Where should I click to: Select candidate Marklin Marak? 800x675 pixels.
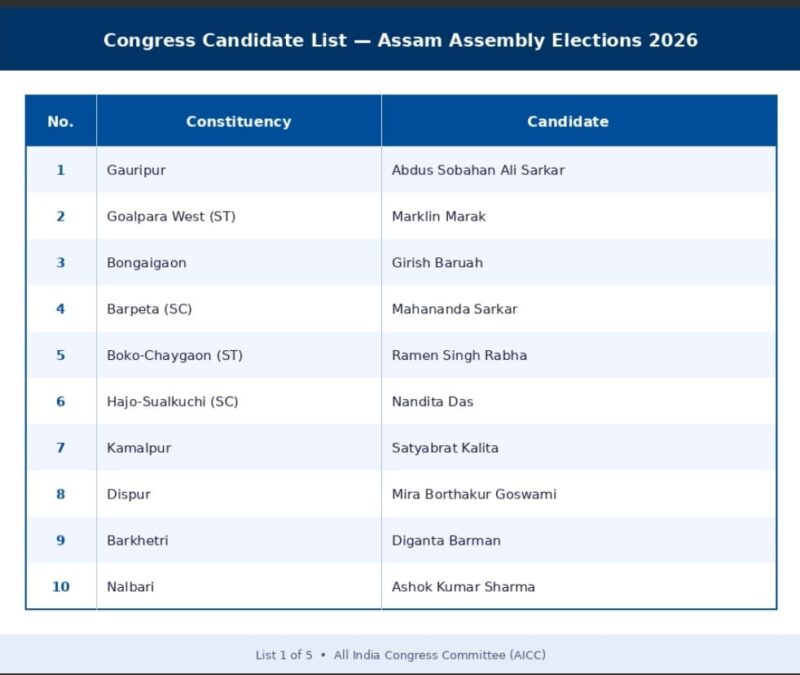tap(438, 216)
